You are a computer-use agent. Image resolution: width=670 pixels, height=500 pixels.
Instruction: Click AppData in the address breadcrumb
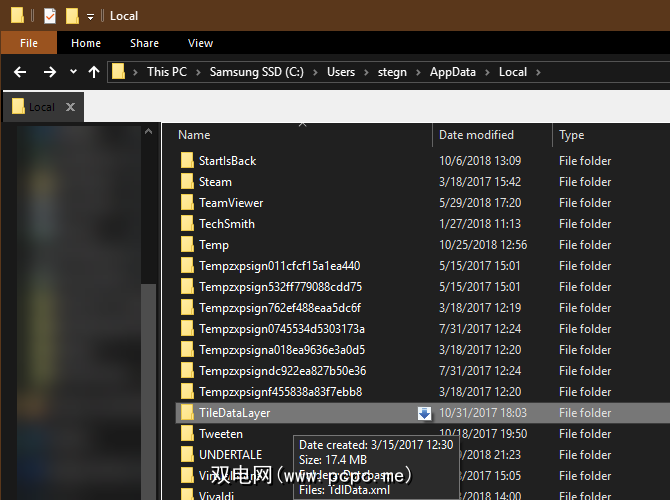click(x=451, y=72)
